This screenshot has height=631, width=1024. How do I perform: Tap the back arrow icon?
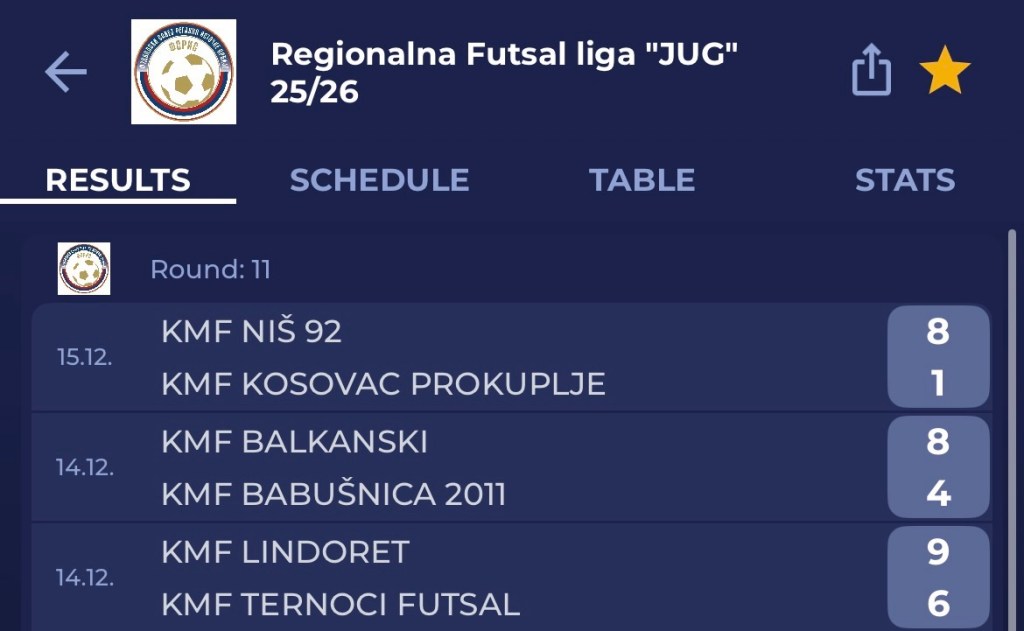[x=66, y=72]
